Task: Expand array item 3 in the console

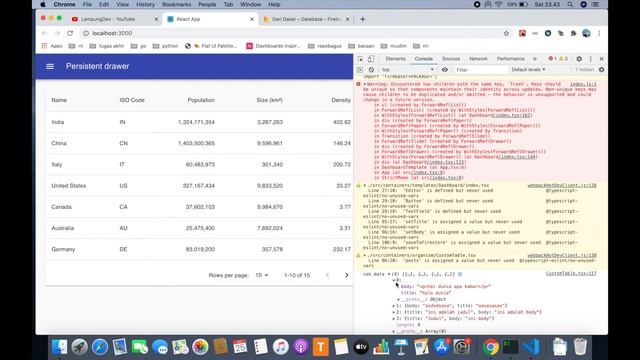Action: (x=394, y=318)
